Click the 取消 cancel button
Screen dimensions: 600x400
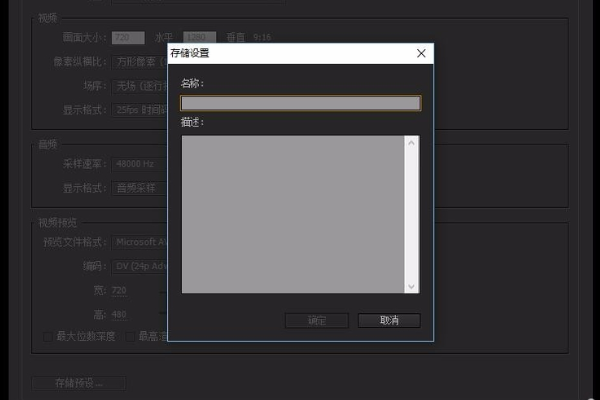[389, 320]
